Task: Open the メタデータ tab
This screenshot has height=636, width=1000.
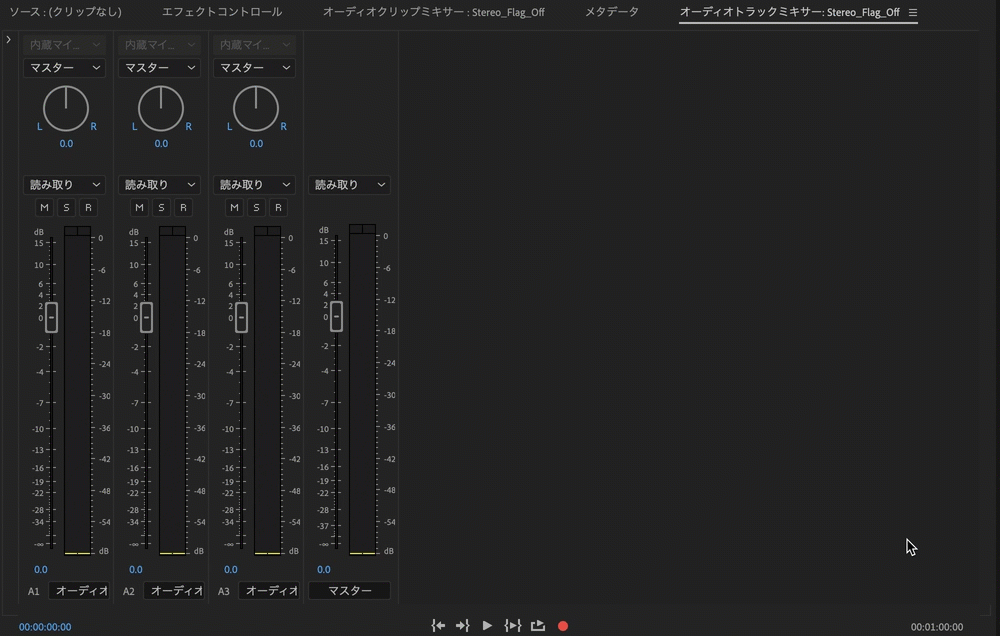Action: click(612, 12)
